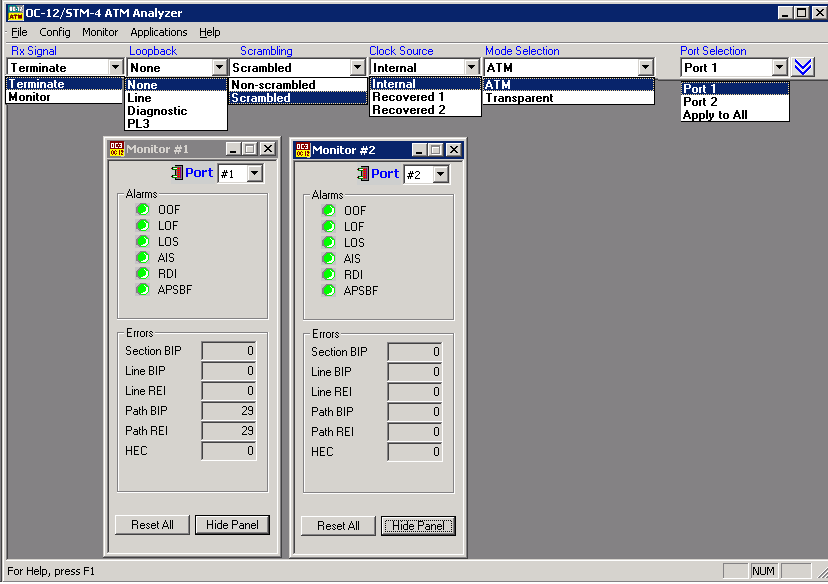This screenshot has width=828, height=584.
Task: Click the RDI alarm LED in Monitor #1
Action: (x=143, y=274)
